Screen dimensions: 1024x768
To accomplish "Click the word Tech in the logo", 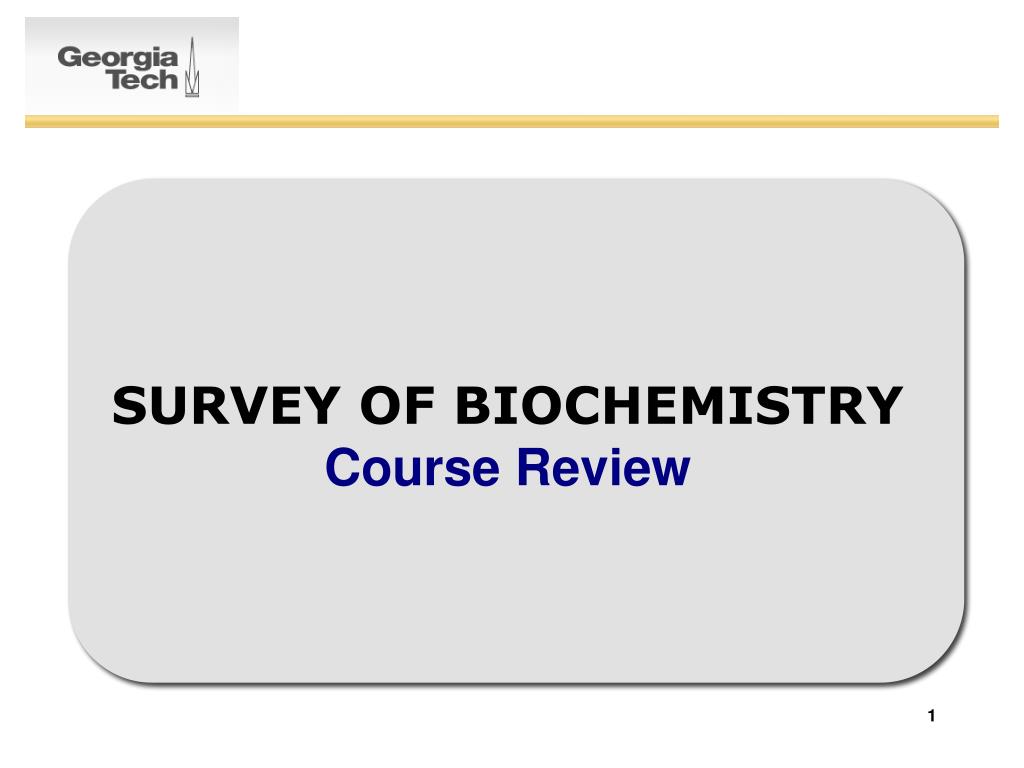I will pos(142,80).
